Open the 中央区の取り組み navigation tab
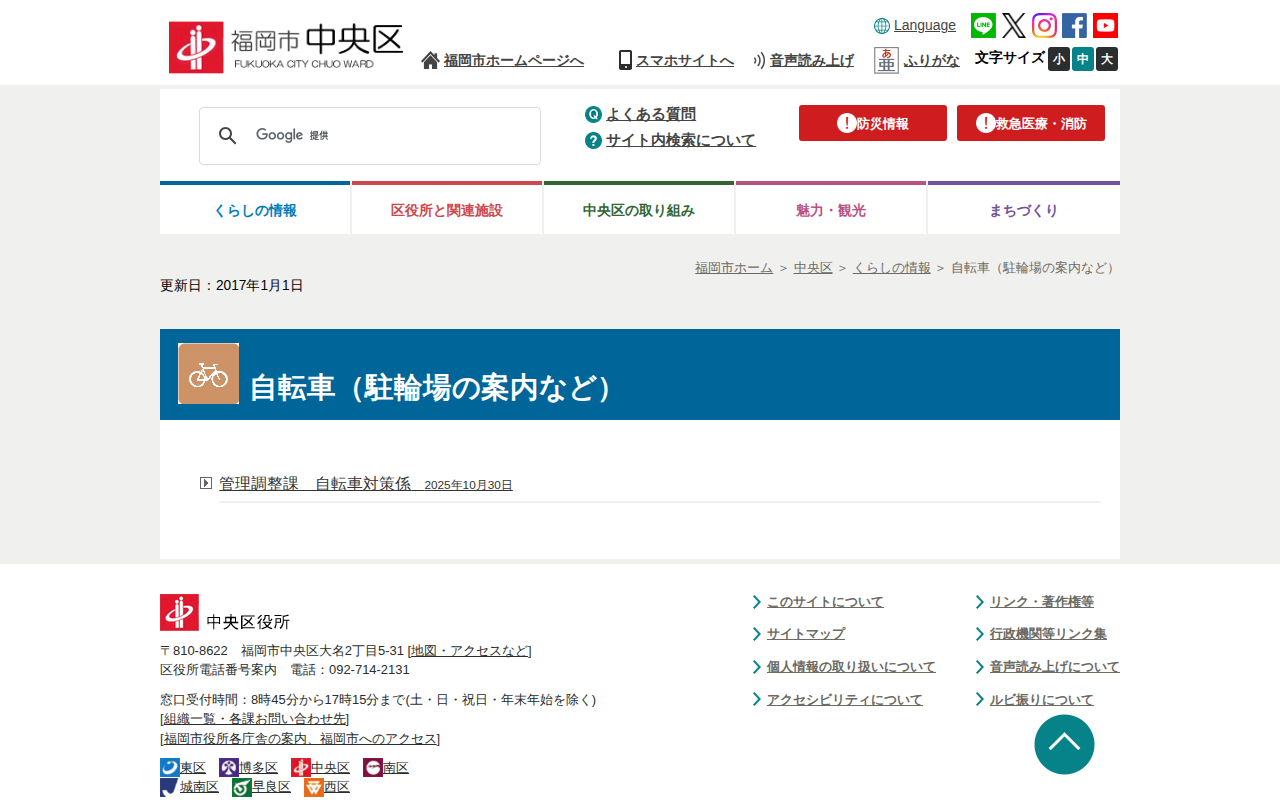1280x800 pixels. [x=639, y=208]
